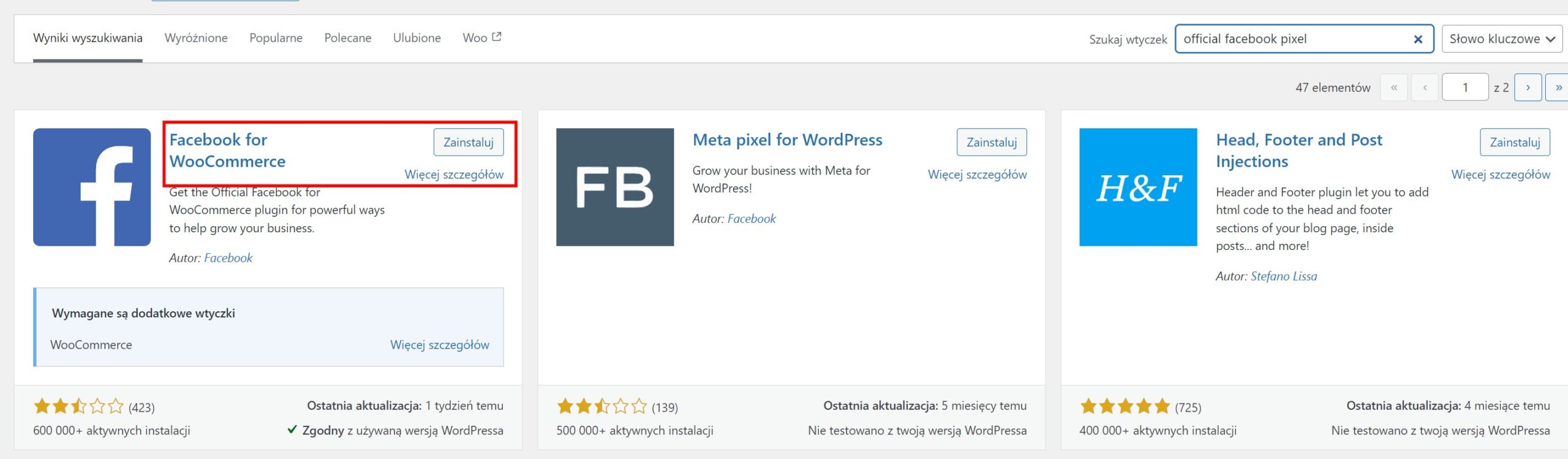
Task: Click the plugin search input field
Action: click(1292, 39)
